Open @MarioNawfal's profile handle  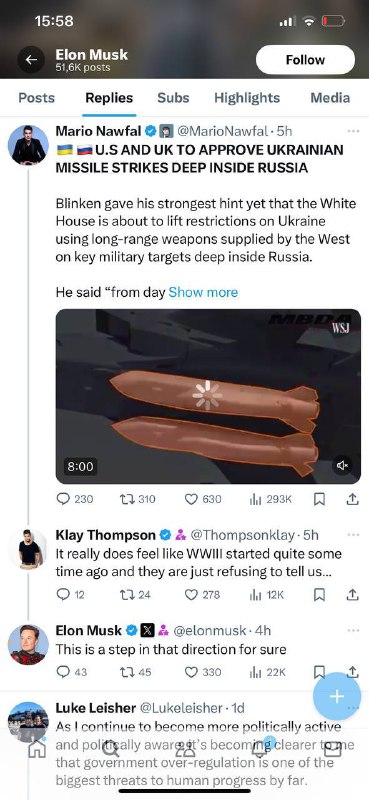click(x=222, y=131)
